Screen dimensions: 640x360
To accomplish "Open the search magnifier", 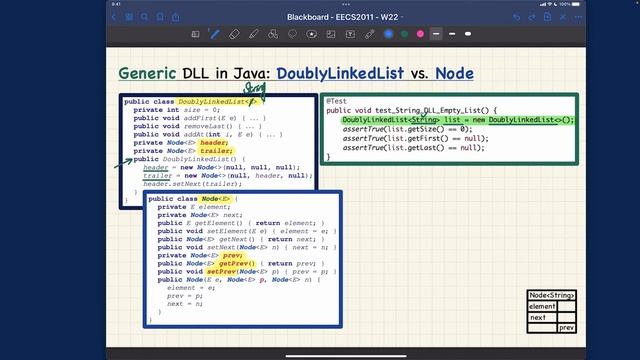I will [x=144, y=17].
